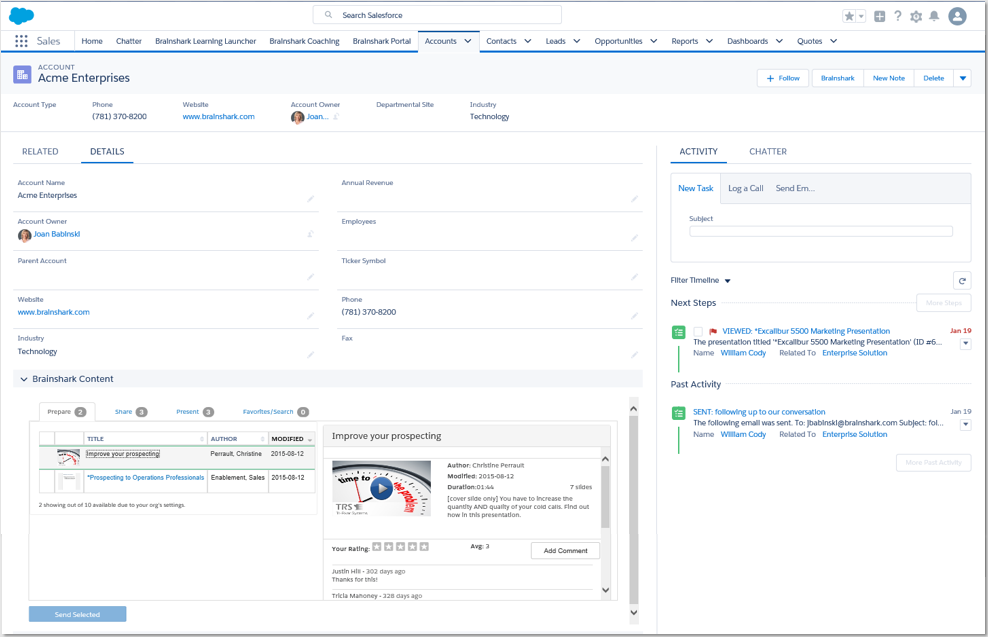Click the Brainshark Content vertical scrollbar

634,510
